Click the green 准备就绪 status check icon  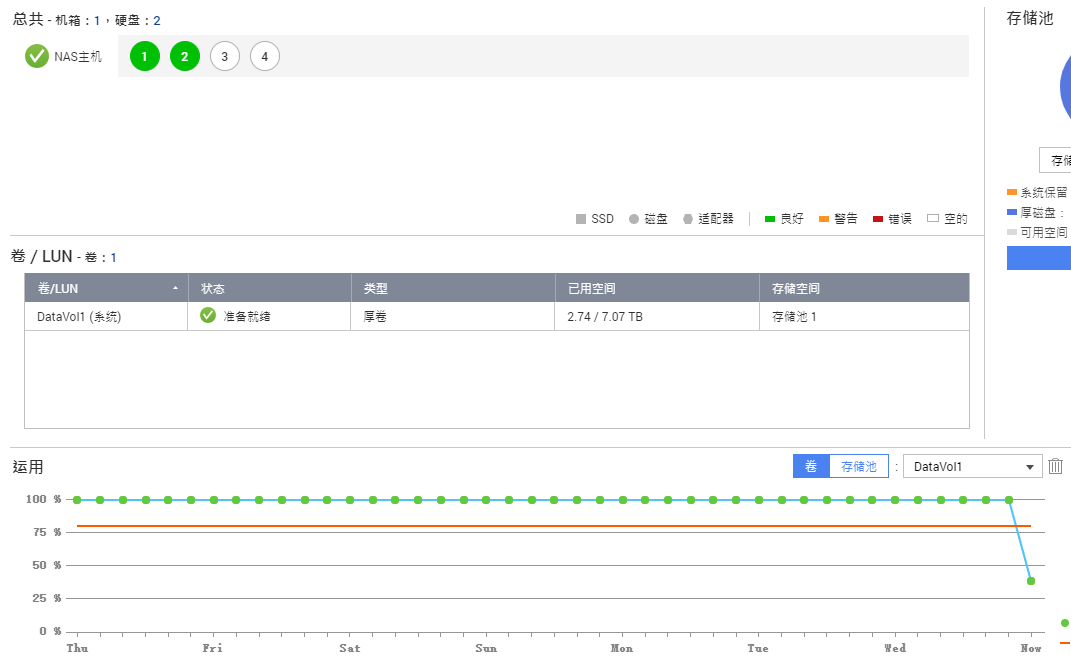point(208,315)
